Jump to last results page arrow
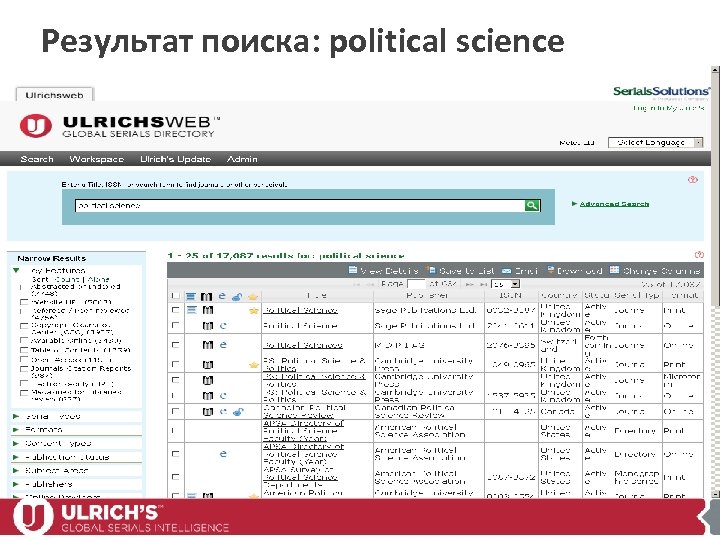Screen dimensions: 720x540 (484, 284)
